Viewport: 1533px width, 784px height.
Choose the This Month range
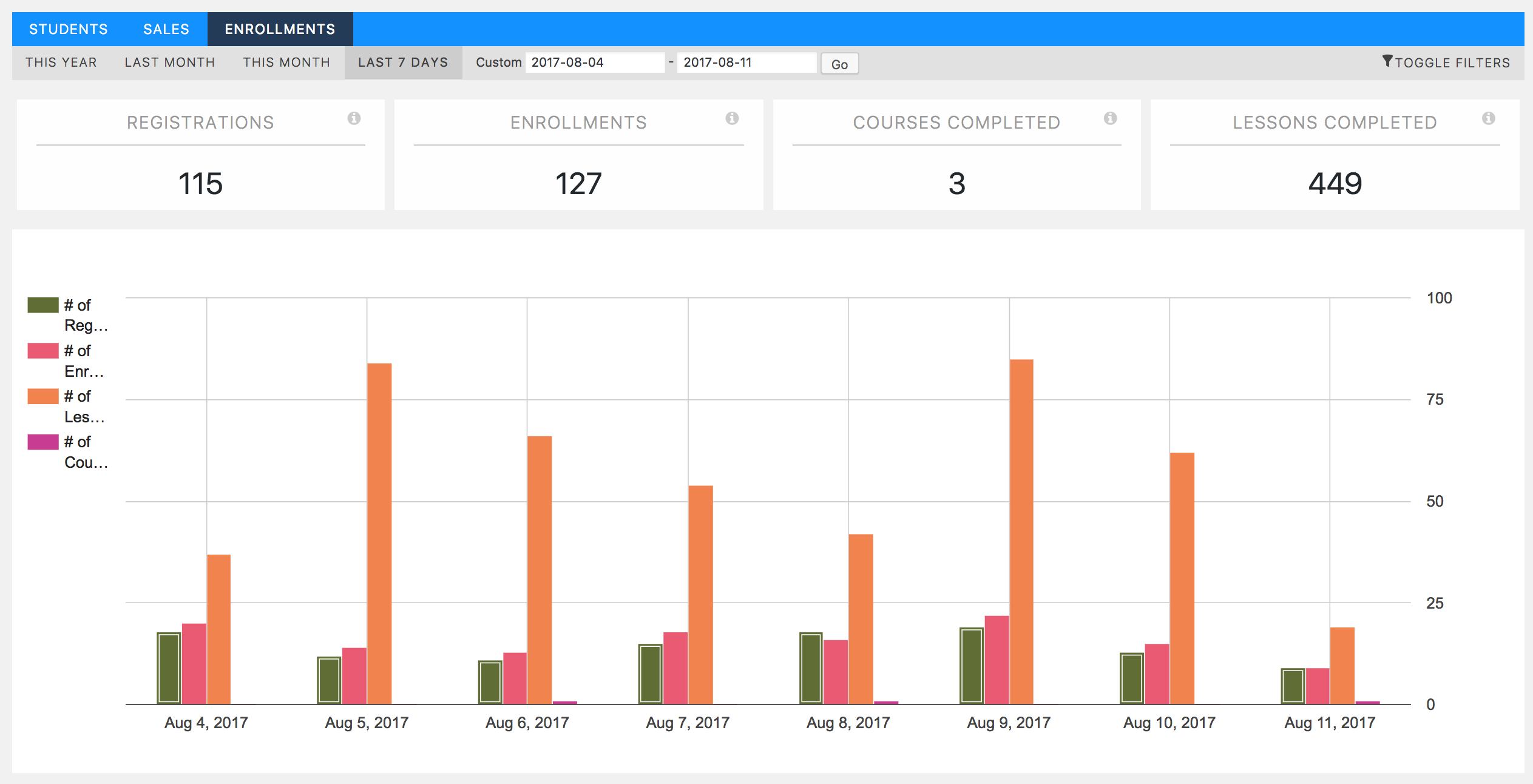(286, 63)
